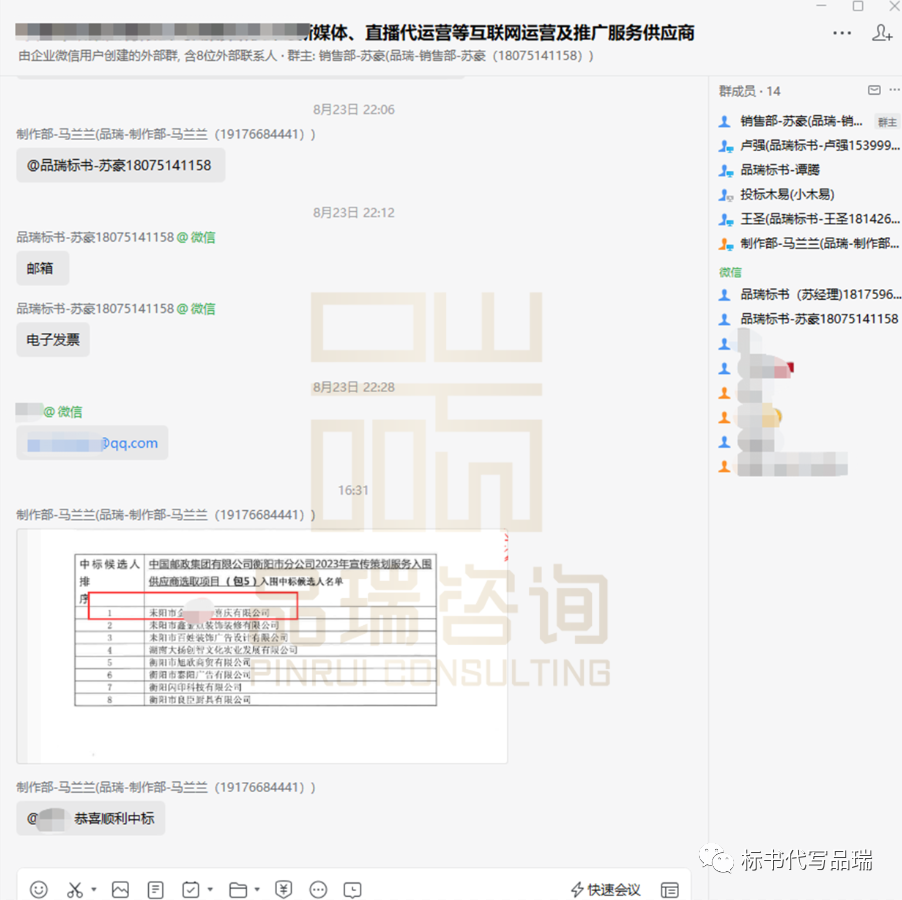Expand the screenshot tool dropdown arrow
The image size is (902, 900).
[x=92, y=889]
